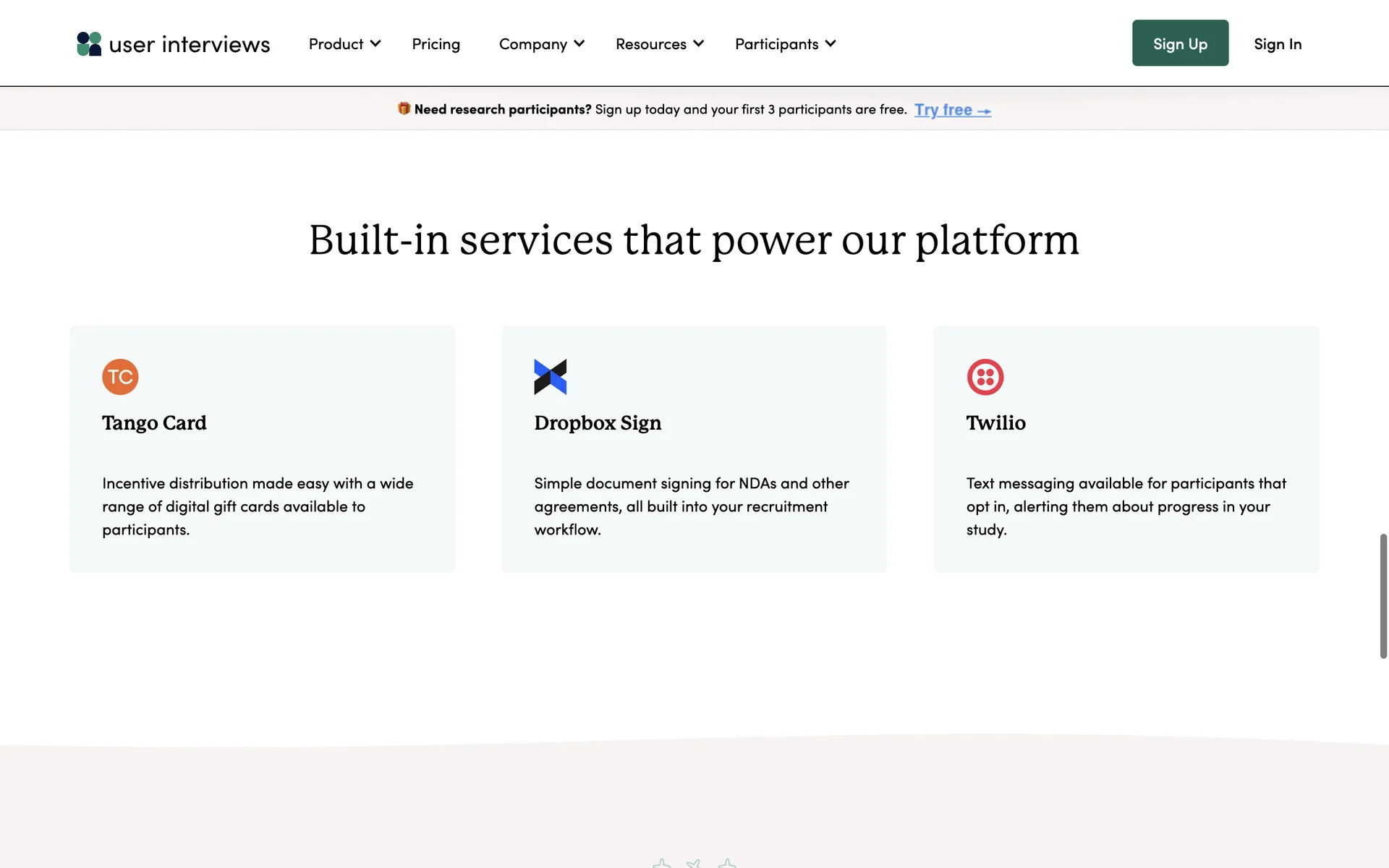Image resolution: width=1389 pixels, height=868 pixels.
Task: Click the vertical page scrollbar thumb
Action: 1383,596
